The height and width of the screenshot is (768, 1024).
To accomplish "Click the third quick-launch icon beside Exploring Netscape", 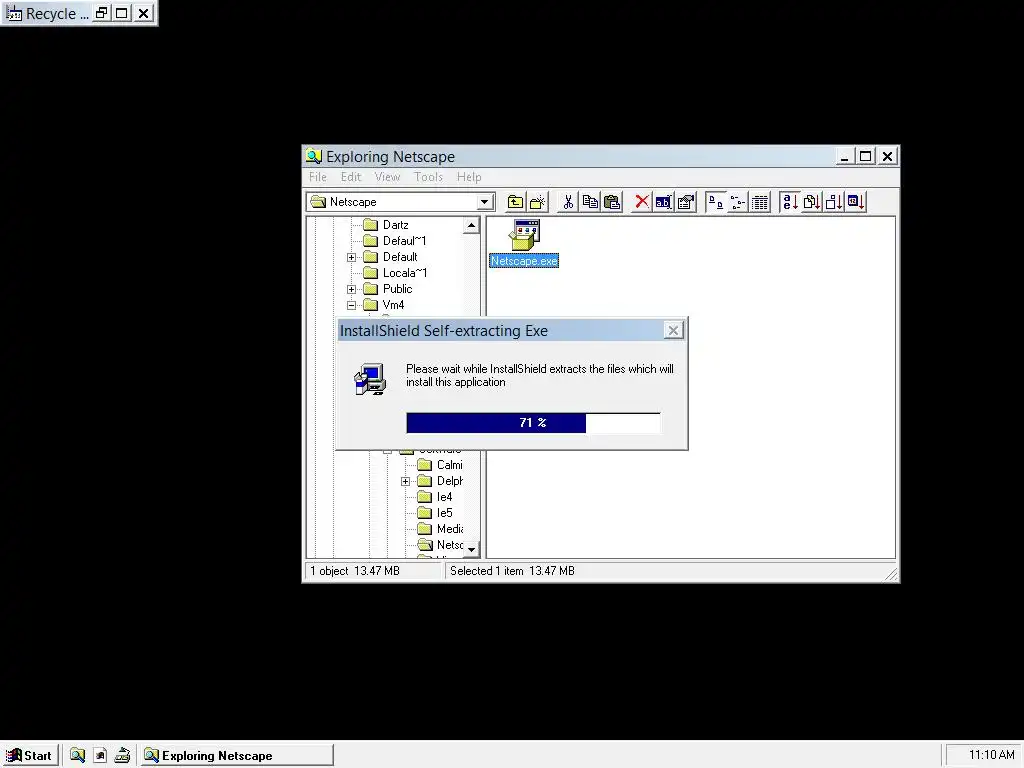I will (122, 756).
